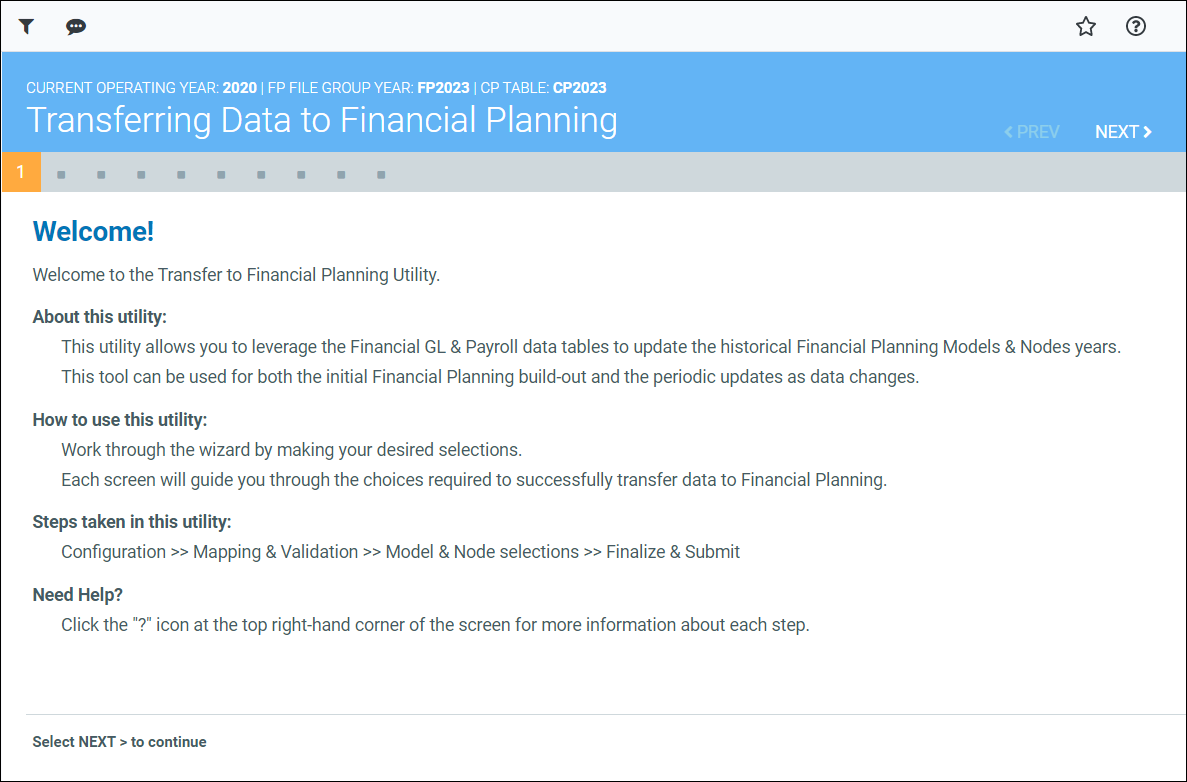1187x782 pixels.
Task: Click the FP2023 file group year label
Action: (x=443, y=88)
